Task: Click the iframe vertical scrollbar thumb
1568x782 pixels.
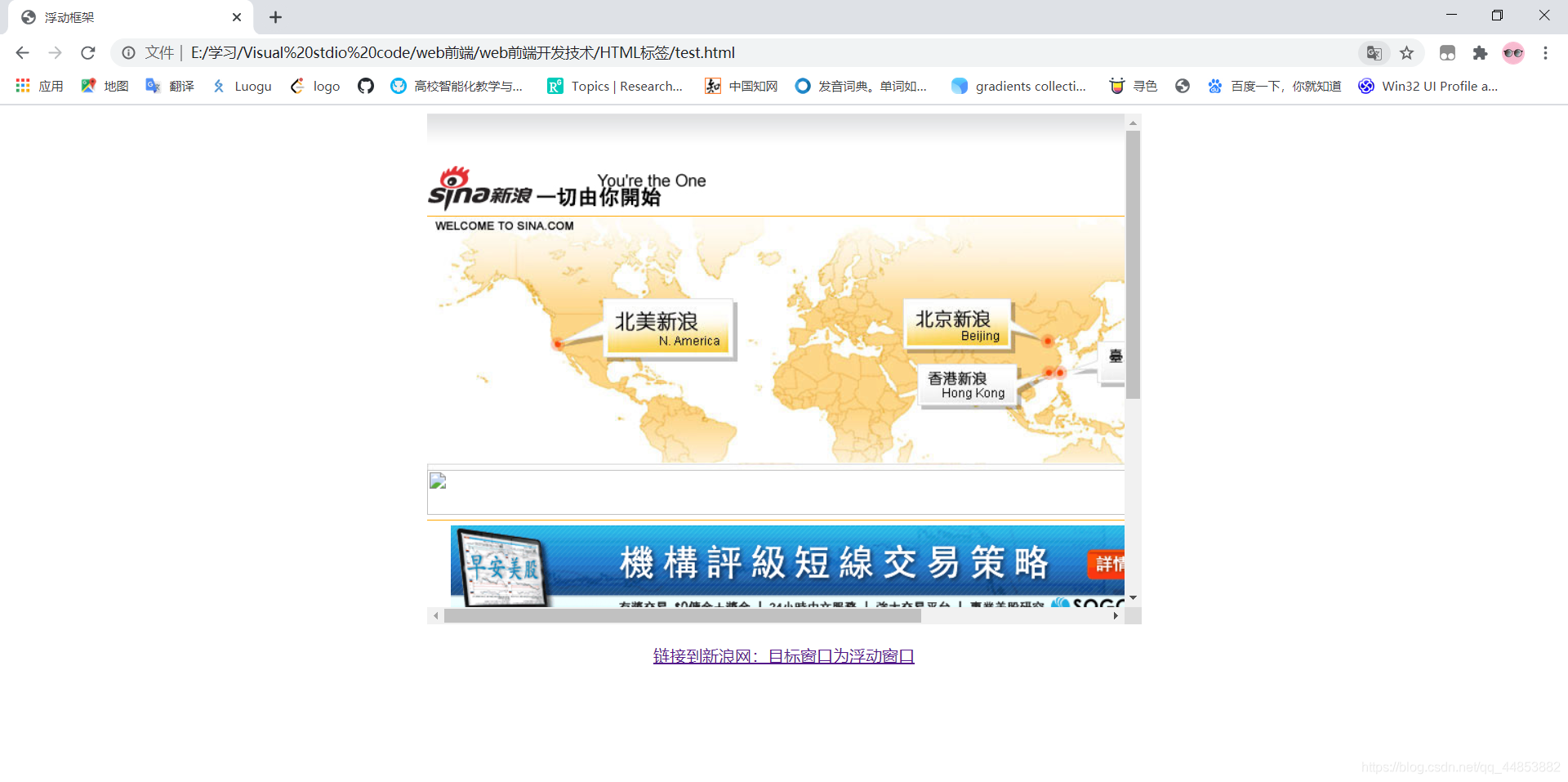Action: tap(1133, 265)
